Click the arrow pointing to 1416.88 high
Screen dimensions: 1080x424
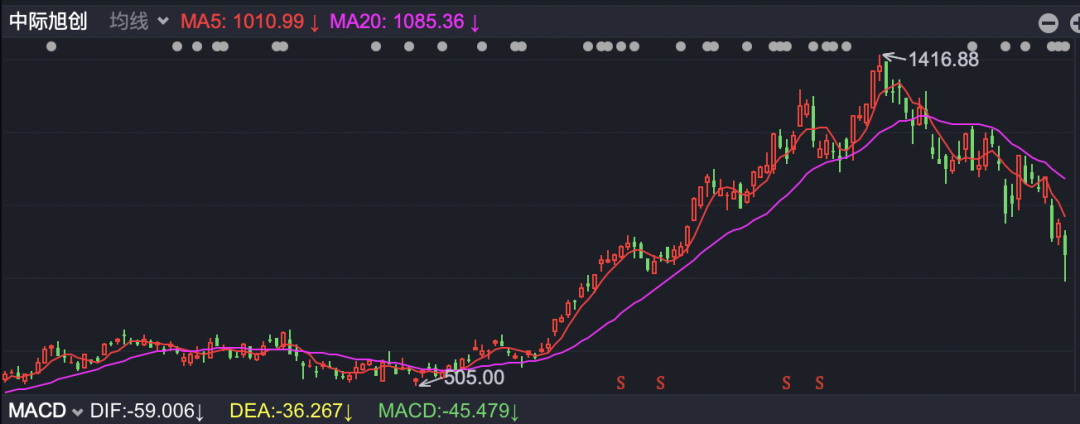pyautogui.click(x=894, y=57)
